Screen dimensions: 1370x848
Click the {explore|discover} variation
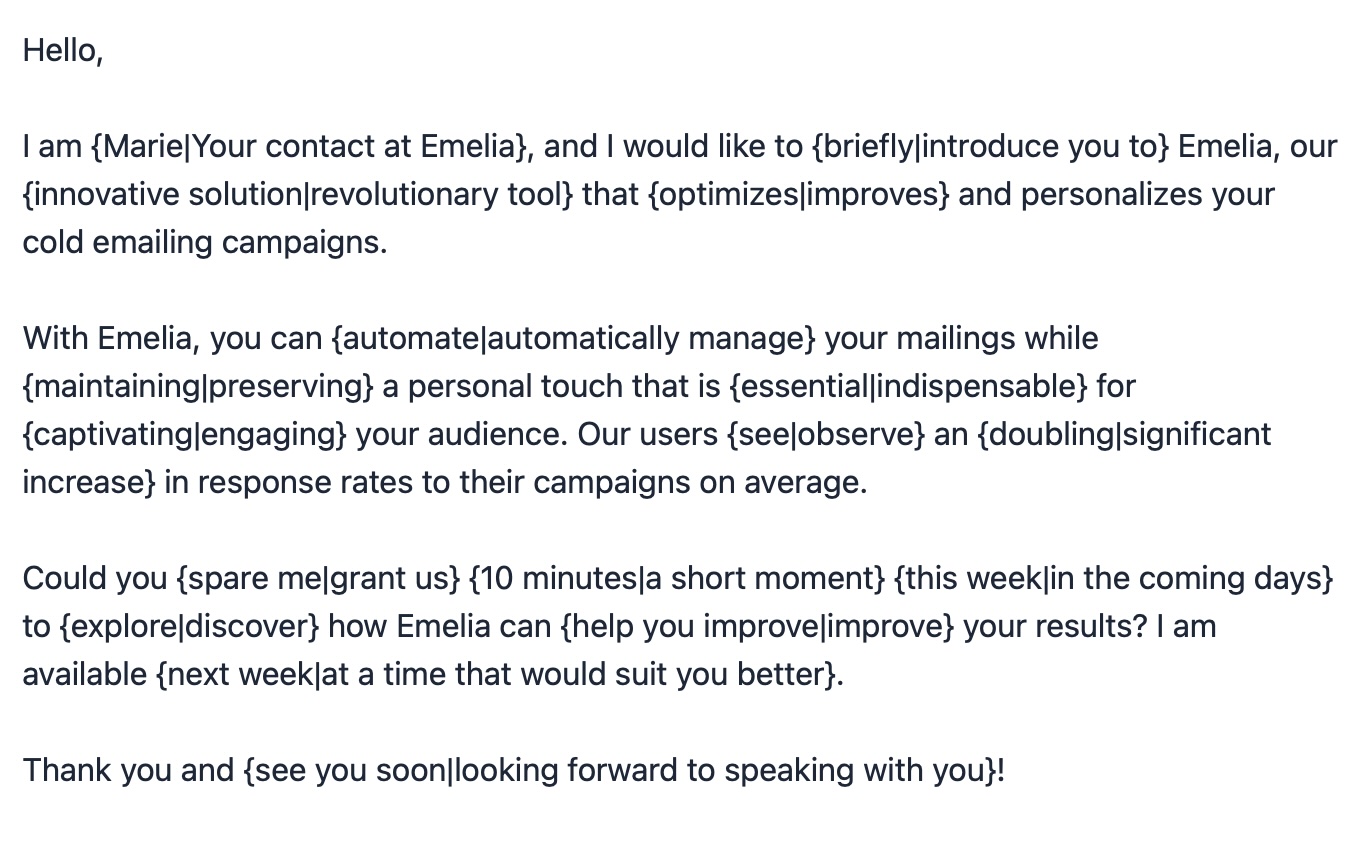point(189,626)
